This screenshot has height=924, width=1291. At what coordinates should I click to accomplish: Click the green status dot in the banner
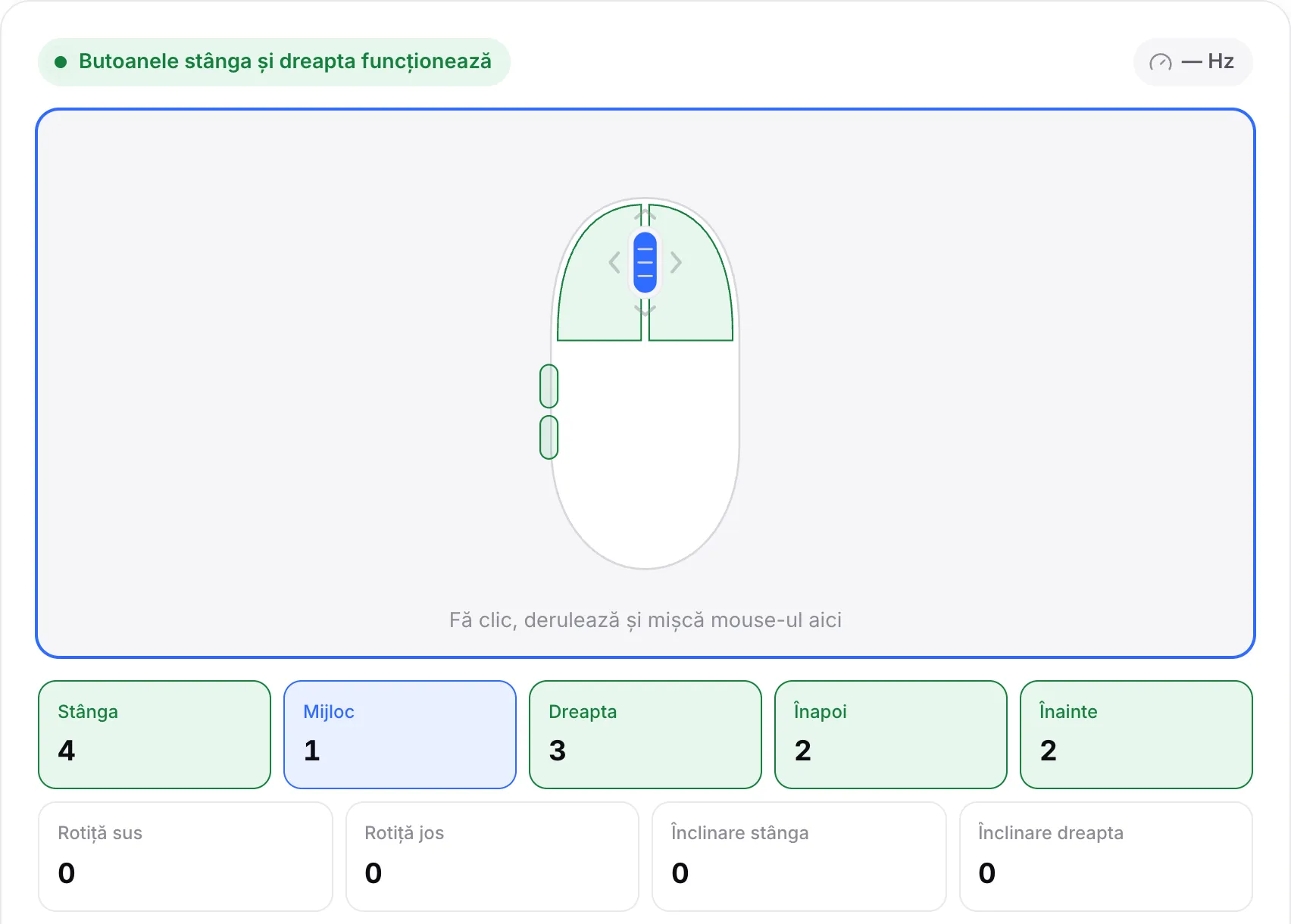(x=61, y=62)
